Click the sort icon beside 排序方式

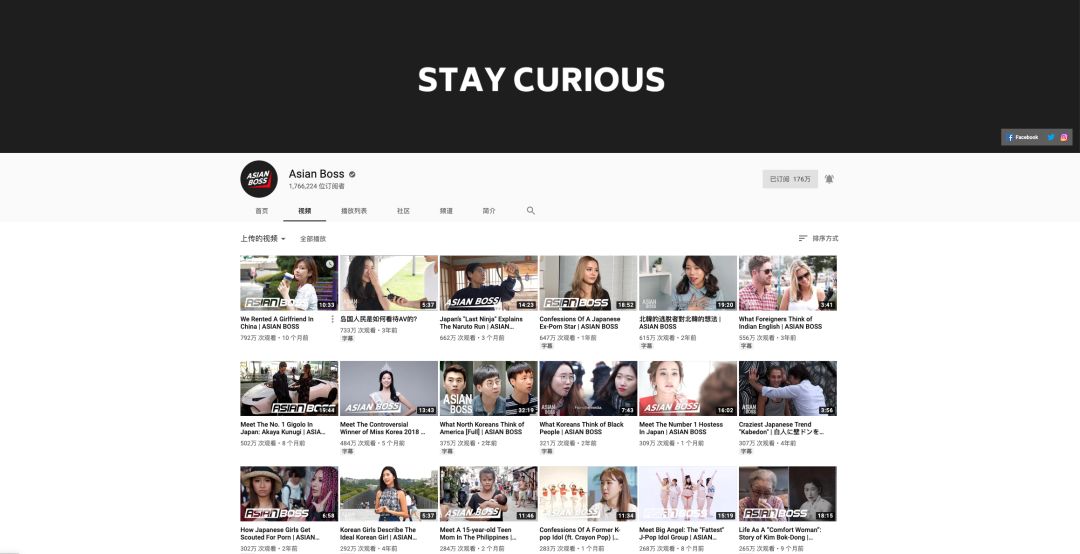point(802,238)
